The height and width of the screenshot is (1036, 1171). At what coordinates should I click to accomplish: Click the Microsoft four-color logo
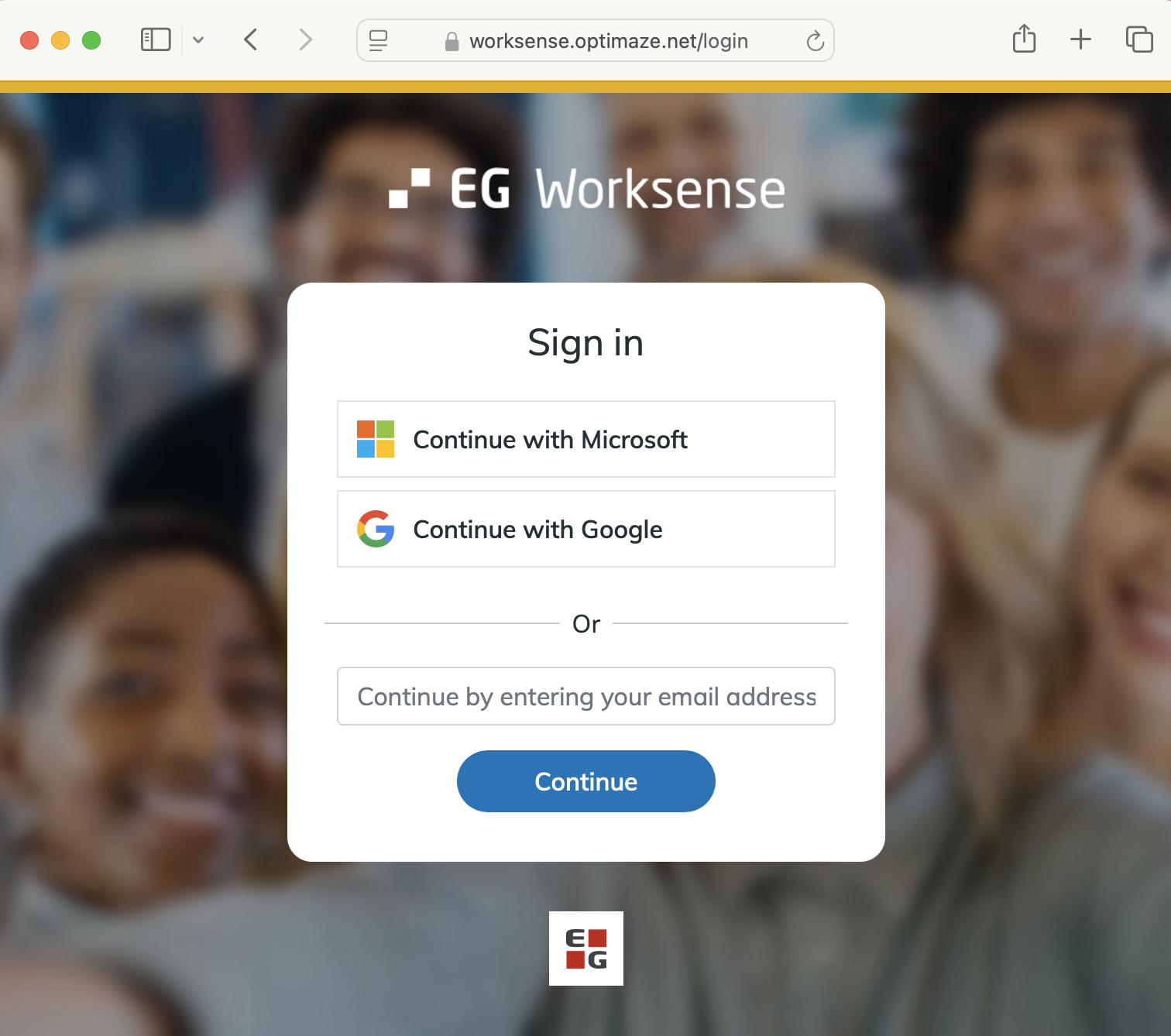click(x=376, y=439)
